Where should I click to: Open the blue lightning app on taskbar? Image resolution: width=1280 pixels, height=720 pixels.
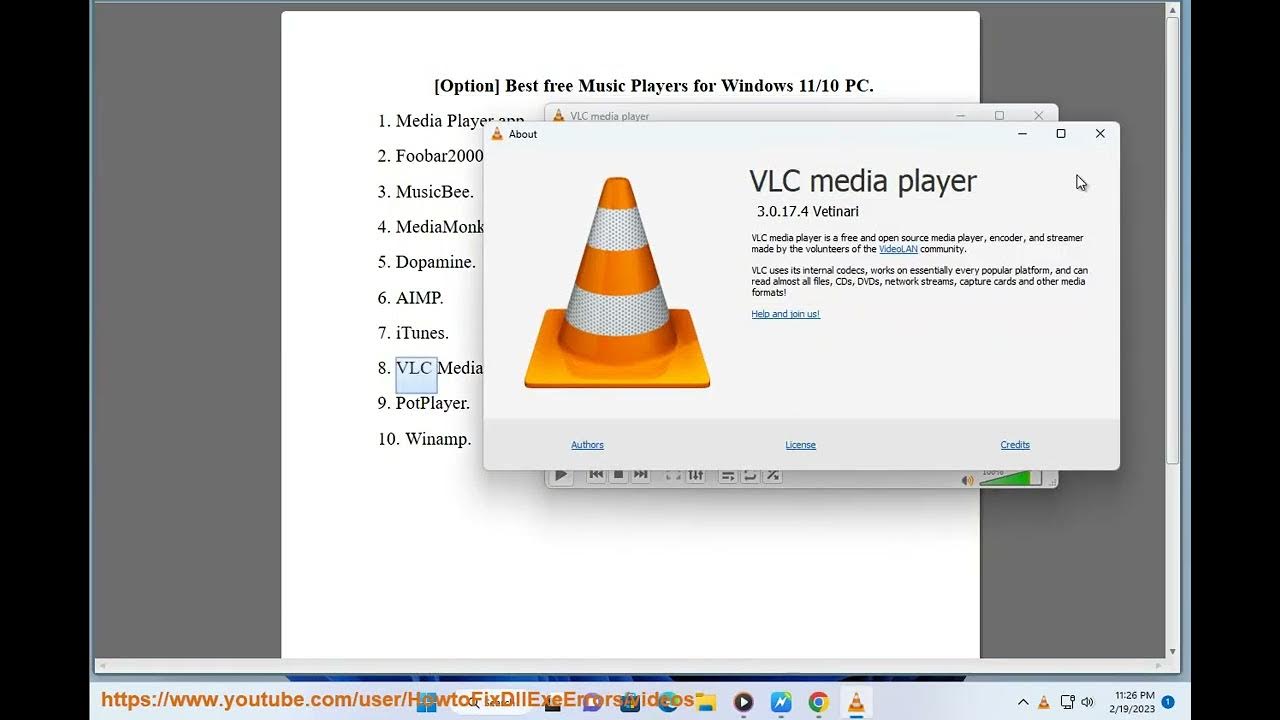click(x=781, y=702)
